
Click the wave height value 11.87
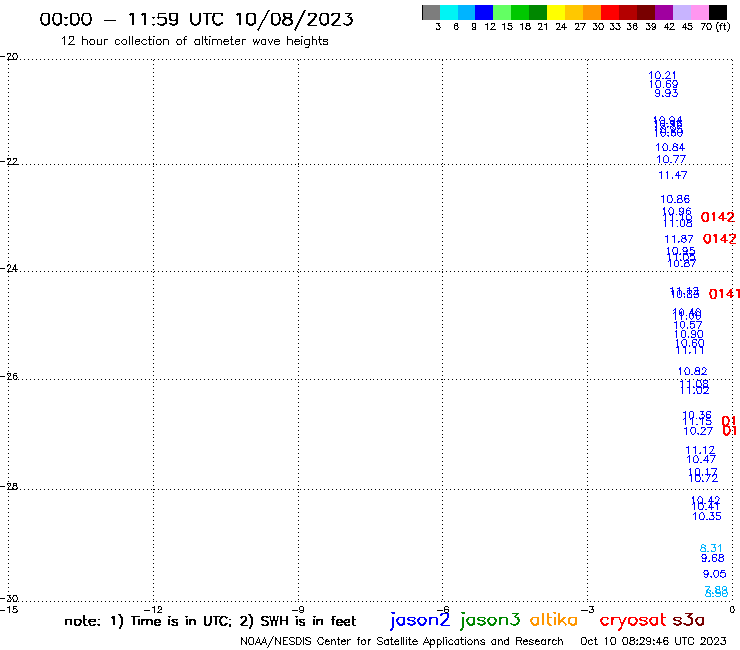pos(679,239)
